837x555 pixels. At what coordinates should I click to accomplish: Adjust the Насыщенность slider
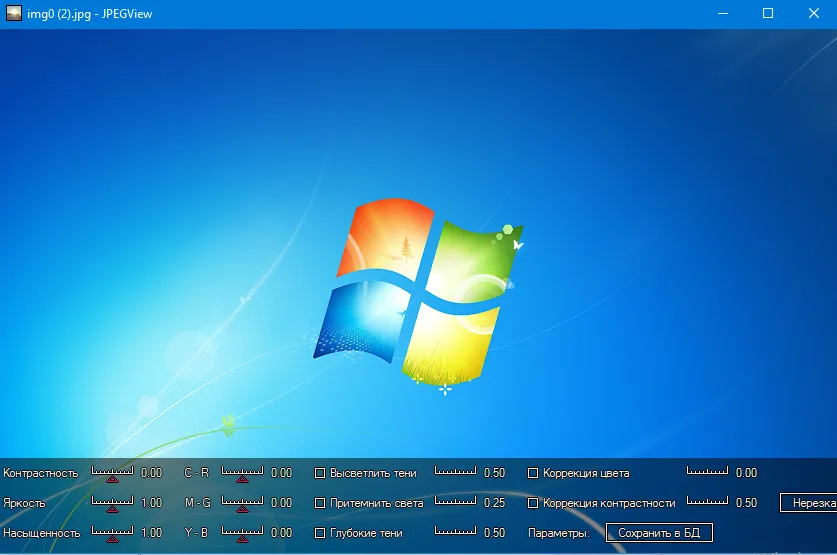tap(112, 533)
